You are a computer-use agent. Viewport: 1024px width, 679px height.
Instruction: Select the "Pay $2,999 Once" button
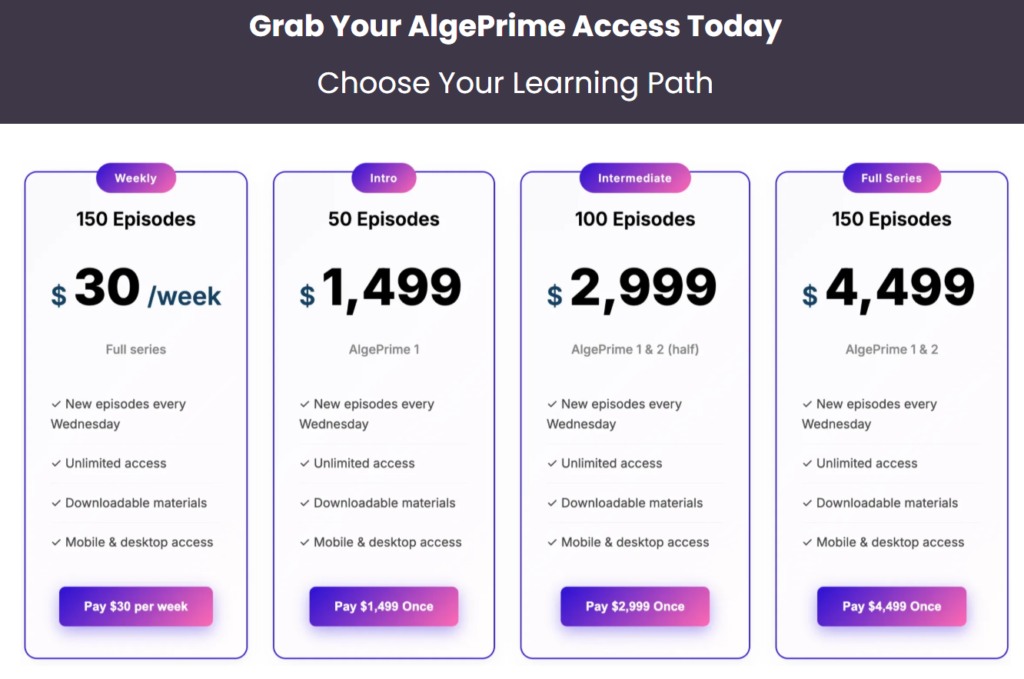click(635, 606)
